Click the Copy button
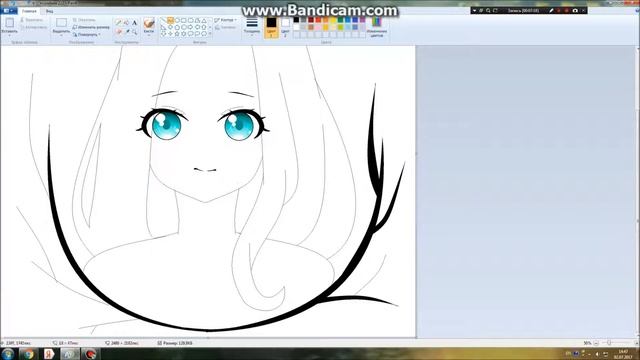Viewport: 640px width, 360px height. 33,27
